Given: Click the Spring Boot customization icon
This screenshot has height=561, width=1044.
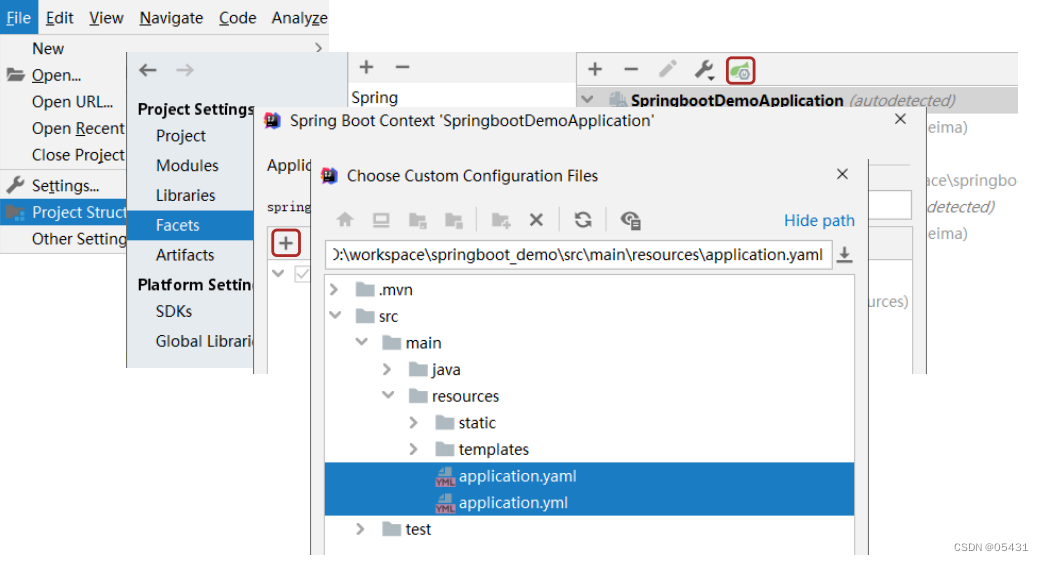Looking at the screenshot, I should tap(740, 71).
